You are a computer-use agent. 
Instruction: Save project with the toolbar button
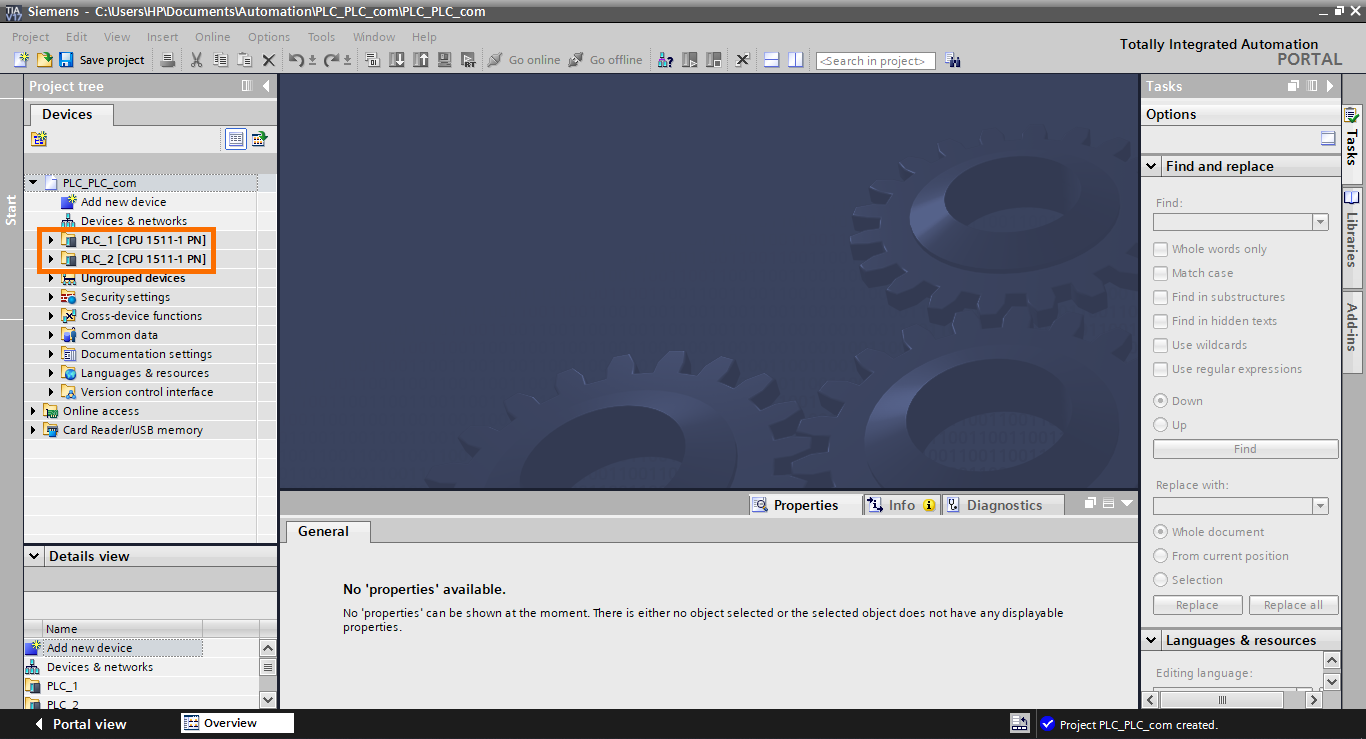tap(102, 60)
